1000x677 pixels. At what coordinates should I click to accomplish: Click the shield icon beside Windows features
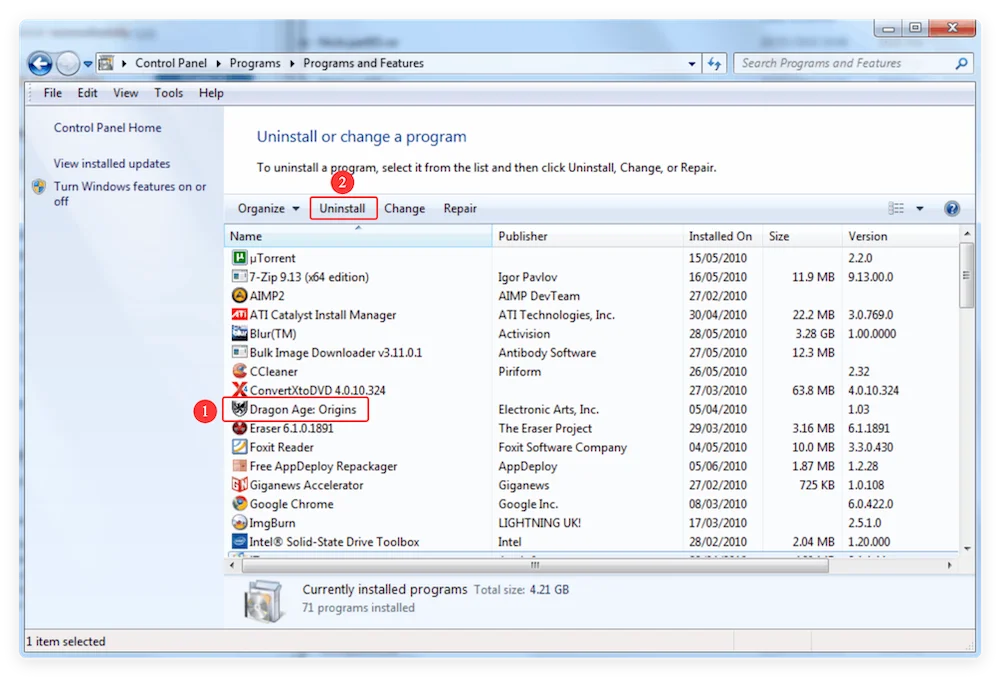[40, 187]
